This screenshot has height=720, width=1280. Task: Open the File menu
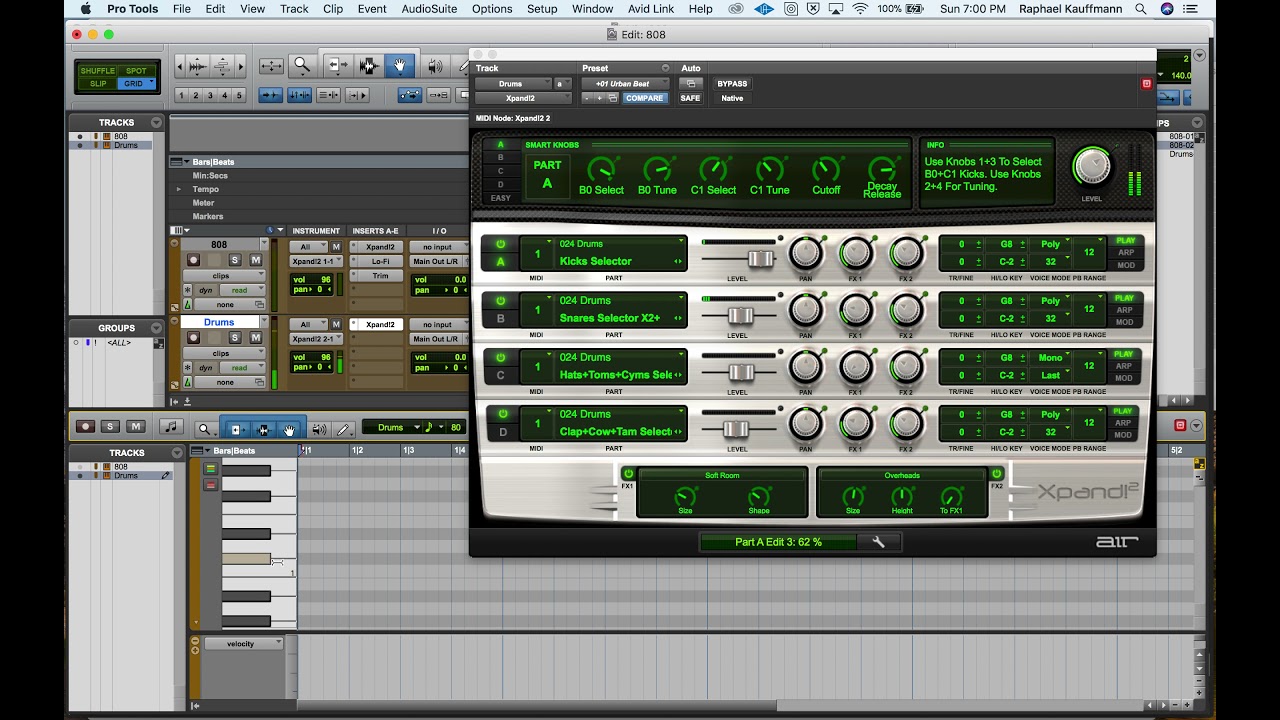[x=181, y=9]
